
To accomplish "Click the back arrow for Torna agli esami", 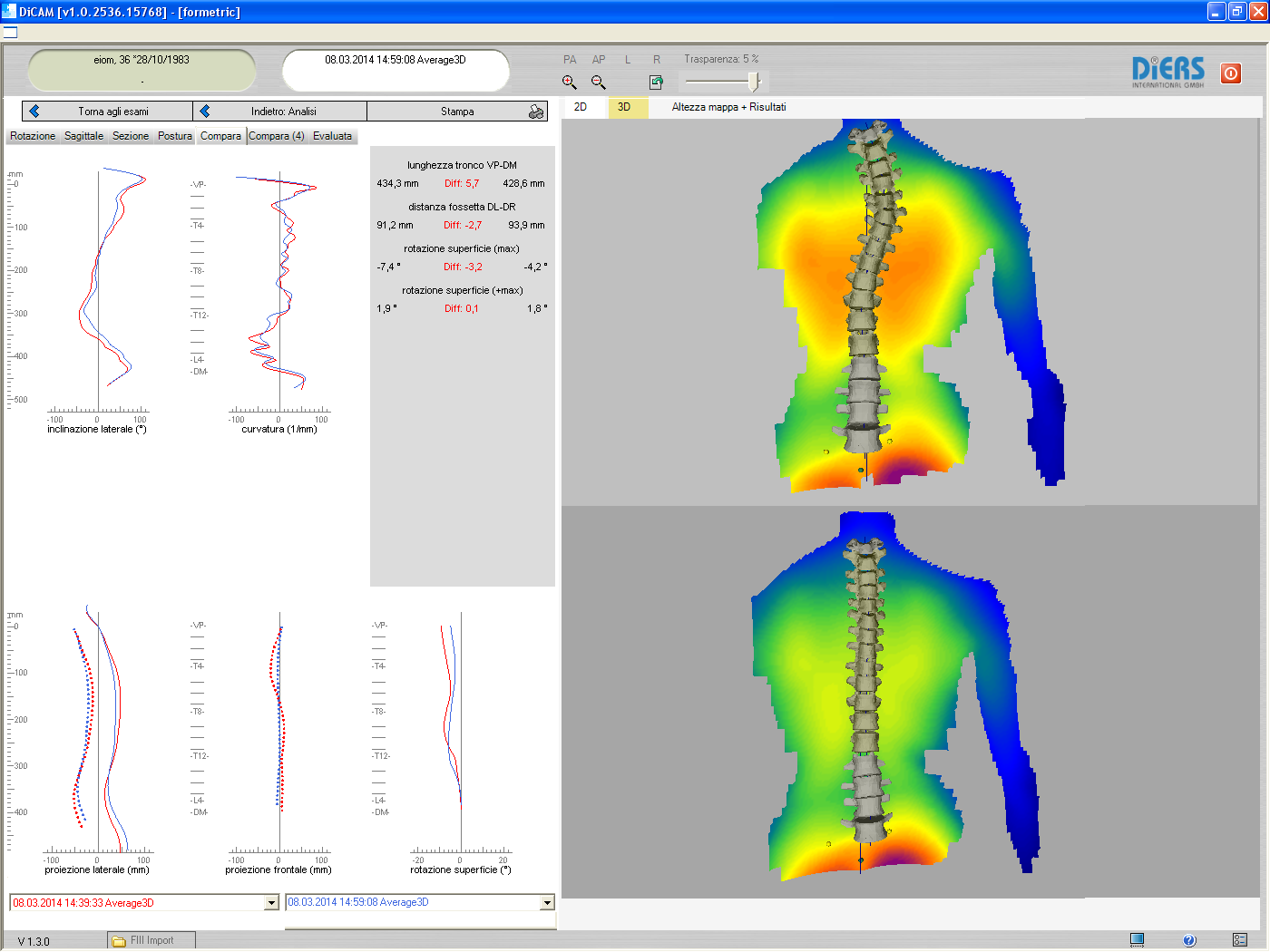I will point(34,112).
